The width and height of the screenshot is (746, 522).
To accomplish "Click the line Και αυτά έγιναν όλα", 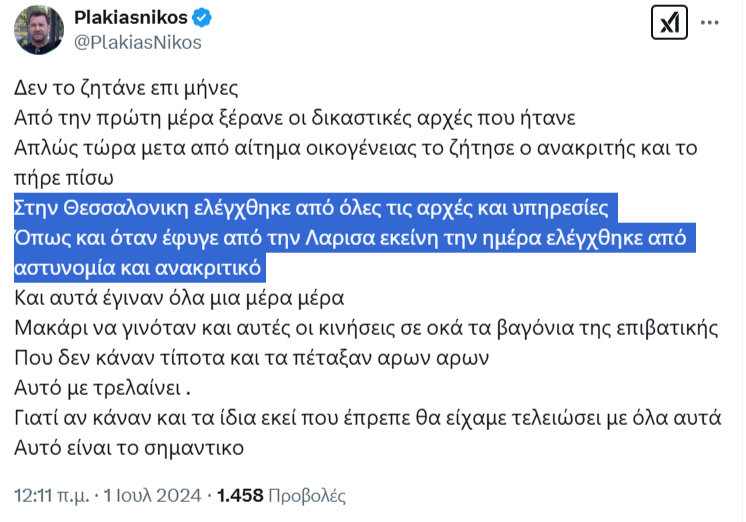I will click(179, 298).
